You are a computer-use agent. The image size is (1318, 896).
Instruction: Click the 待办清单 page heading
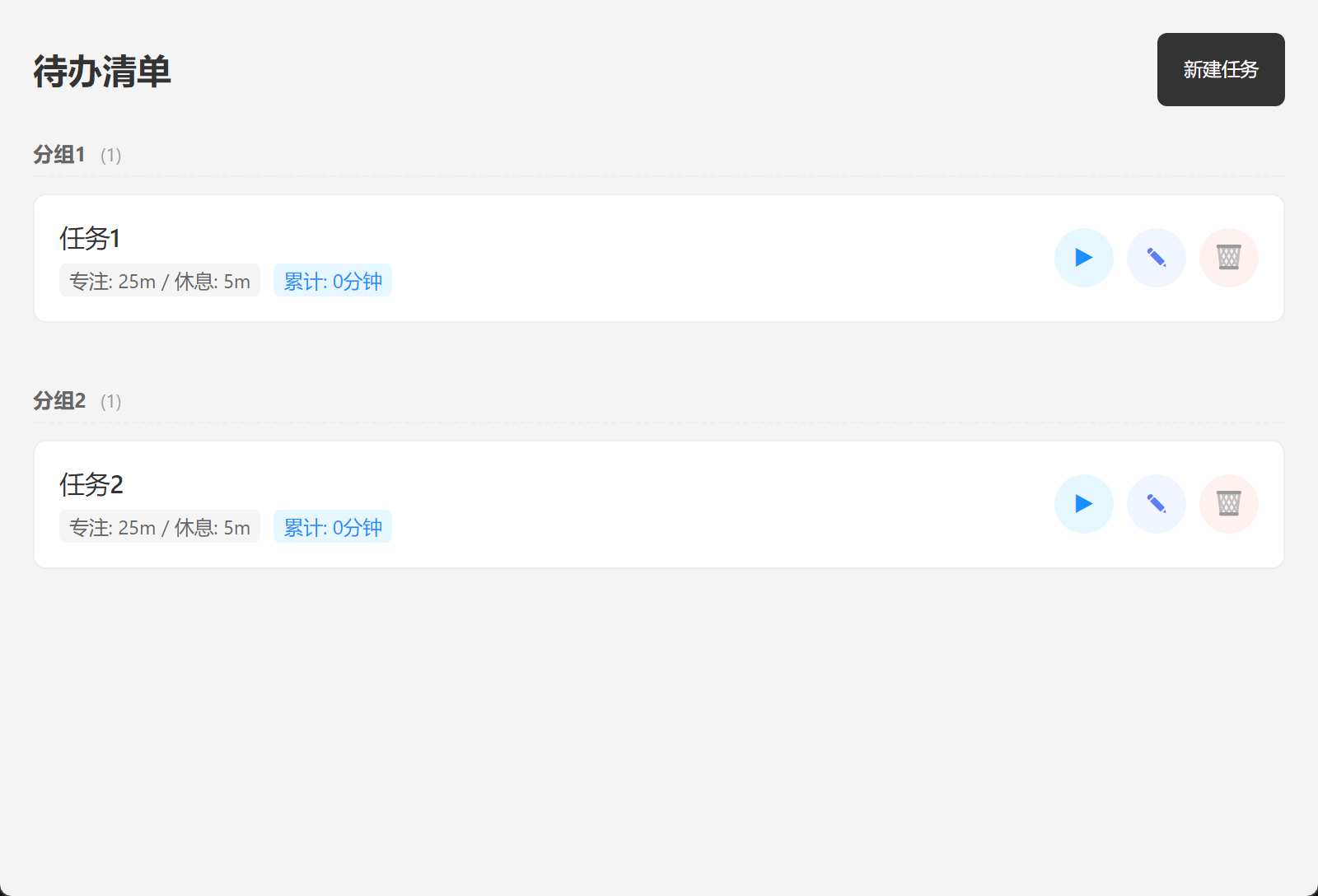pos(102,72)
